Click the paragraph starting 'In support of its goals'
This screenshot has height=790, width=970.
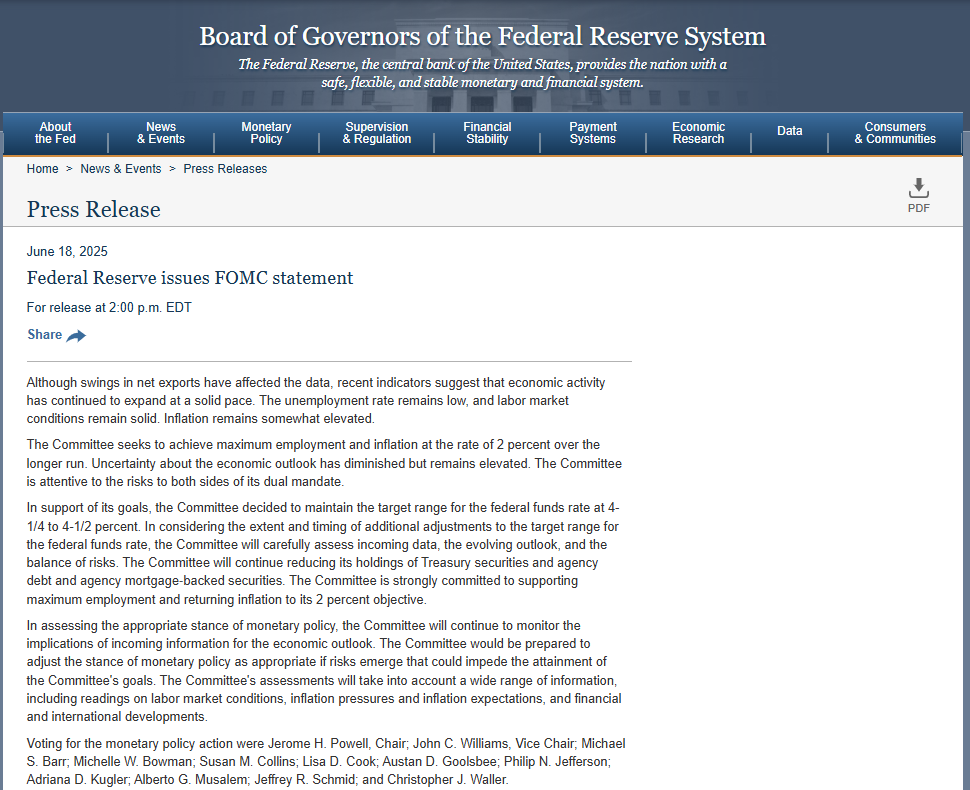point(323,554)
